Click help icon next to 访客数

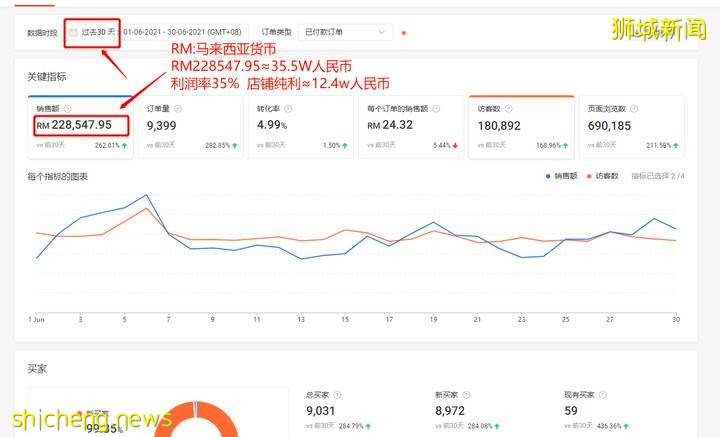(508, 109)
